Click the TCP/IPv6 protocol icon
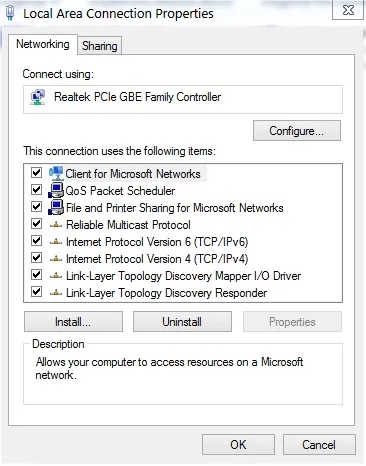366x466 pixels. pyautogui.click(x=56, y=242)
